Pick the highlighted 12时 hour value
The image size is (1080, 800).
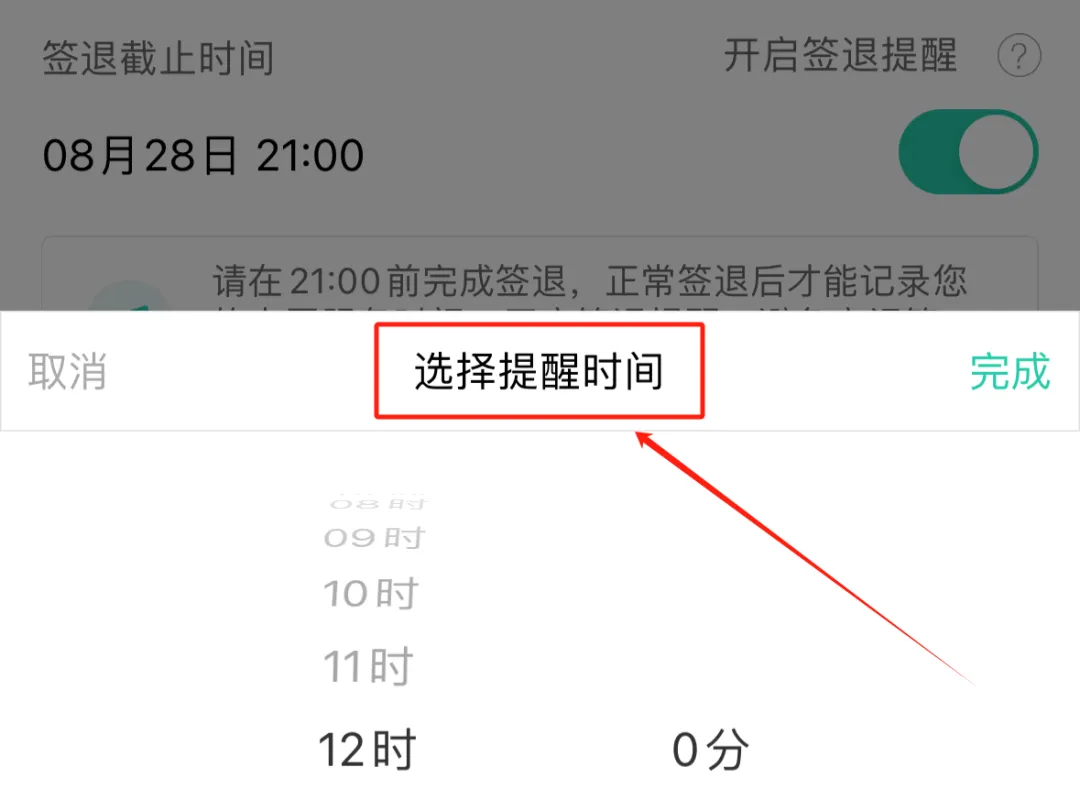click(x=367, y=749)
